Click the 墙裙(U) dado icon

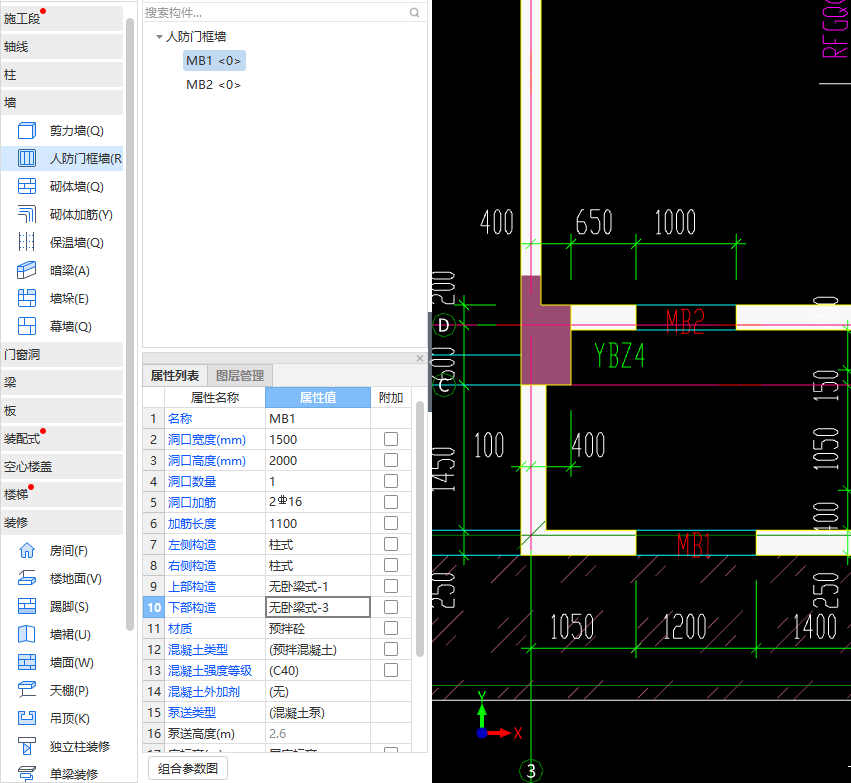pos(27,634)
